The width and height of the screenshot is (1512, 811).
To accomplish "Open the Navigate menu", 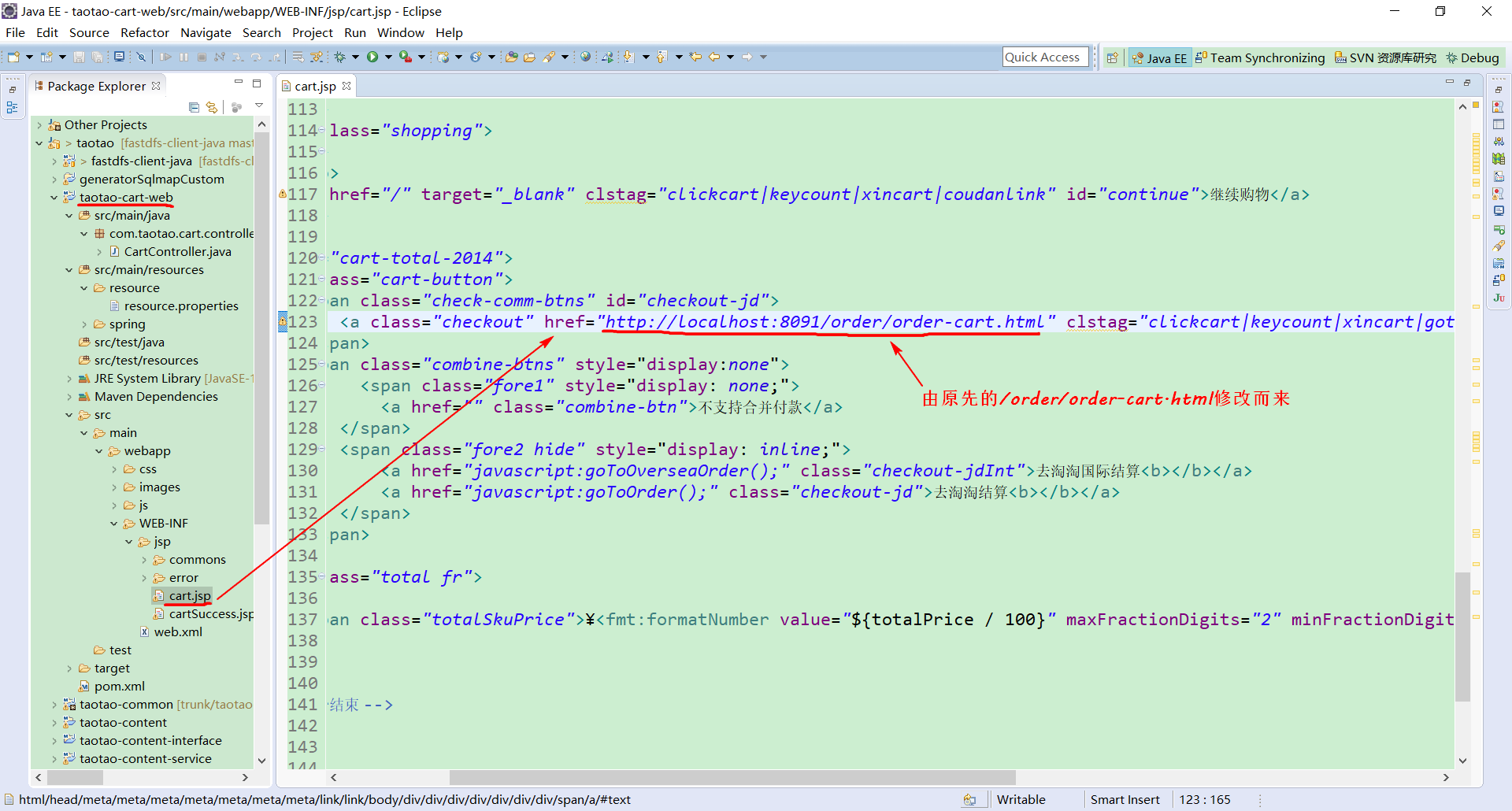I will coord(206,33).
